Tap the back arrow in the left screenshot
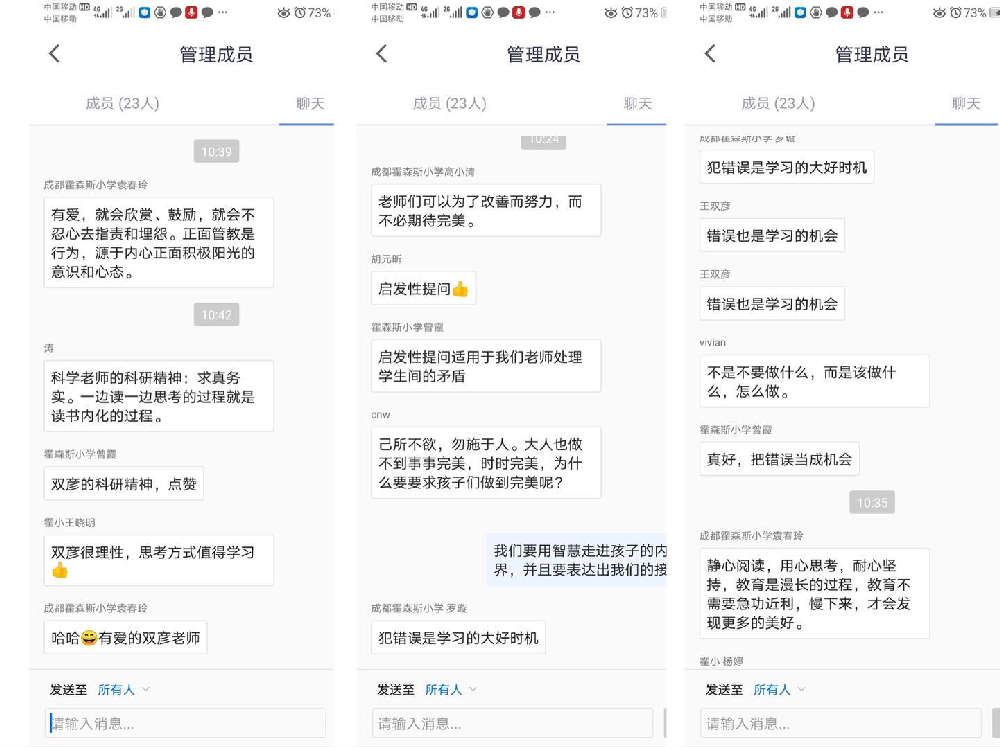 (55, 54)
